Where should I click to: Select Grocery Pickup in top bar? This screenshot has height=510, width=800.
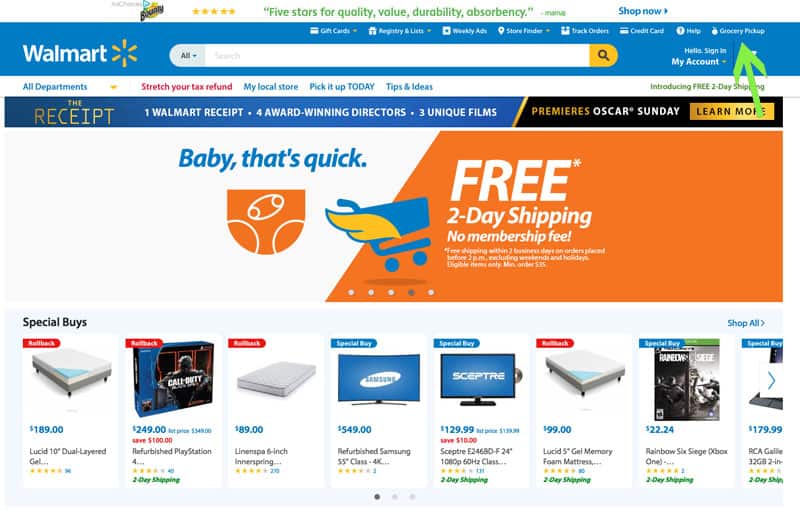click(738, 31)
